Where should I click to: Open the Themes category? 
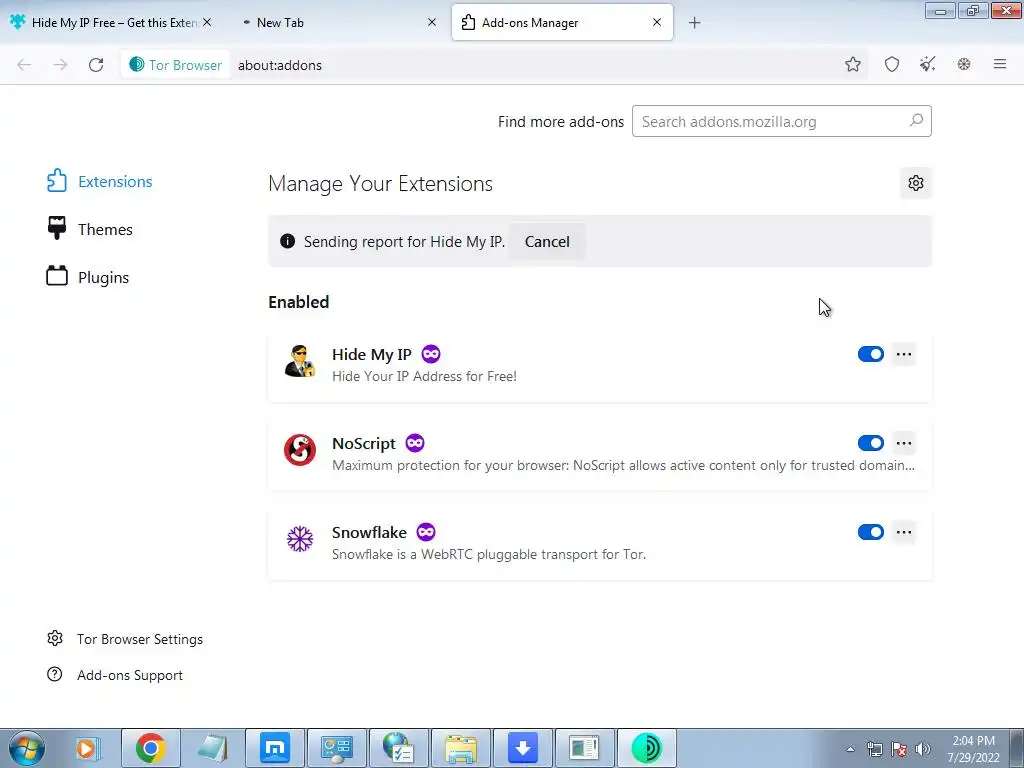pyautogui.click(x=89, y=229)
